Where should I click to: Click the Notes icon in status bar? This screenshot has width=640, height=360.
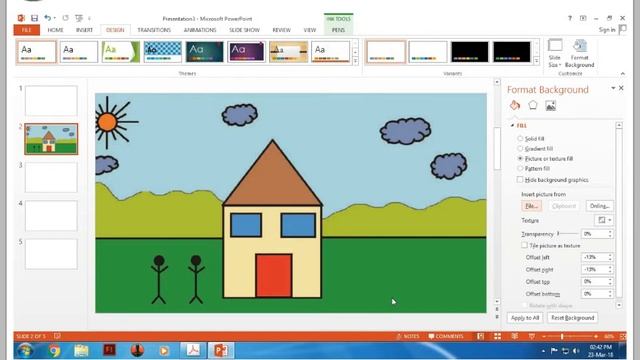click(x=408, y=336)
